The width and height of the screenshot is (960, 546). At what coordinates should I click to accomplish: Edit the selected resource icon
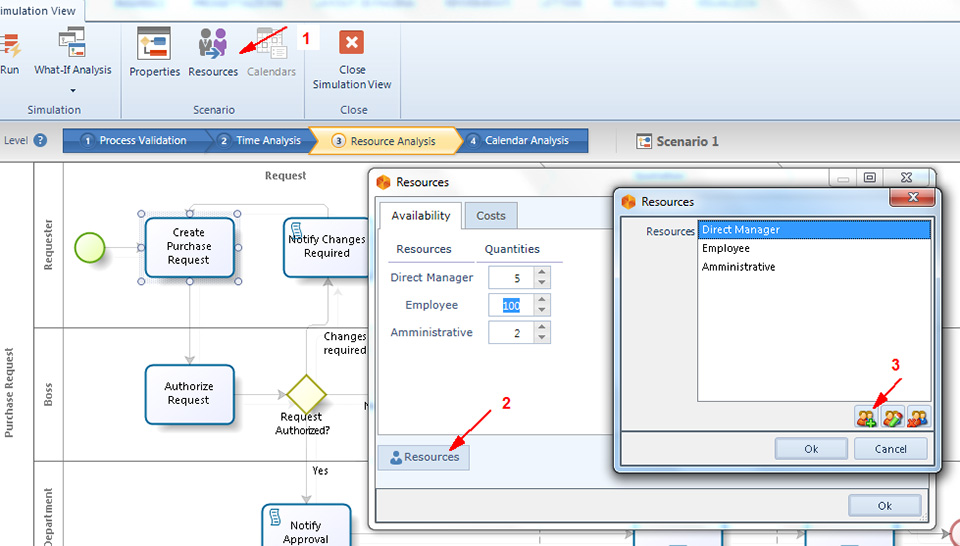click(x=893, y=417)
